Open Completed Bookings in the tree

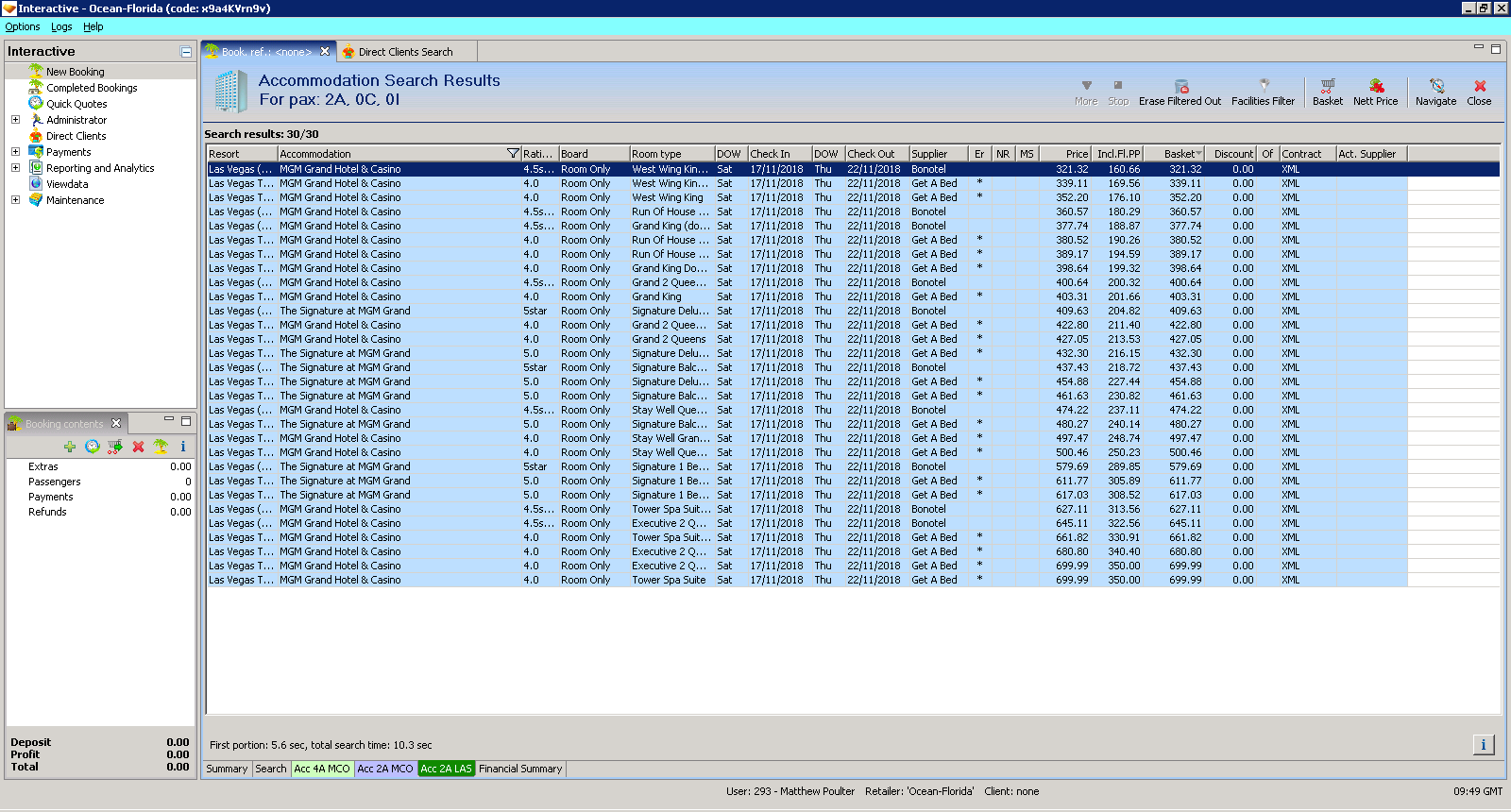click(92, 88)
